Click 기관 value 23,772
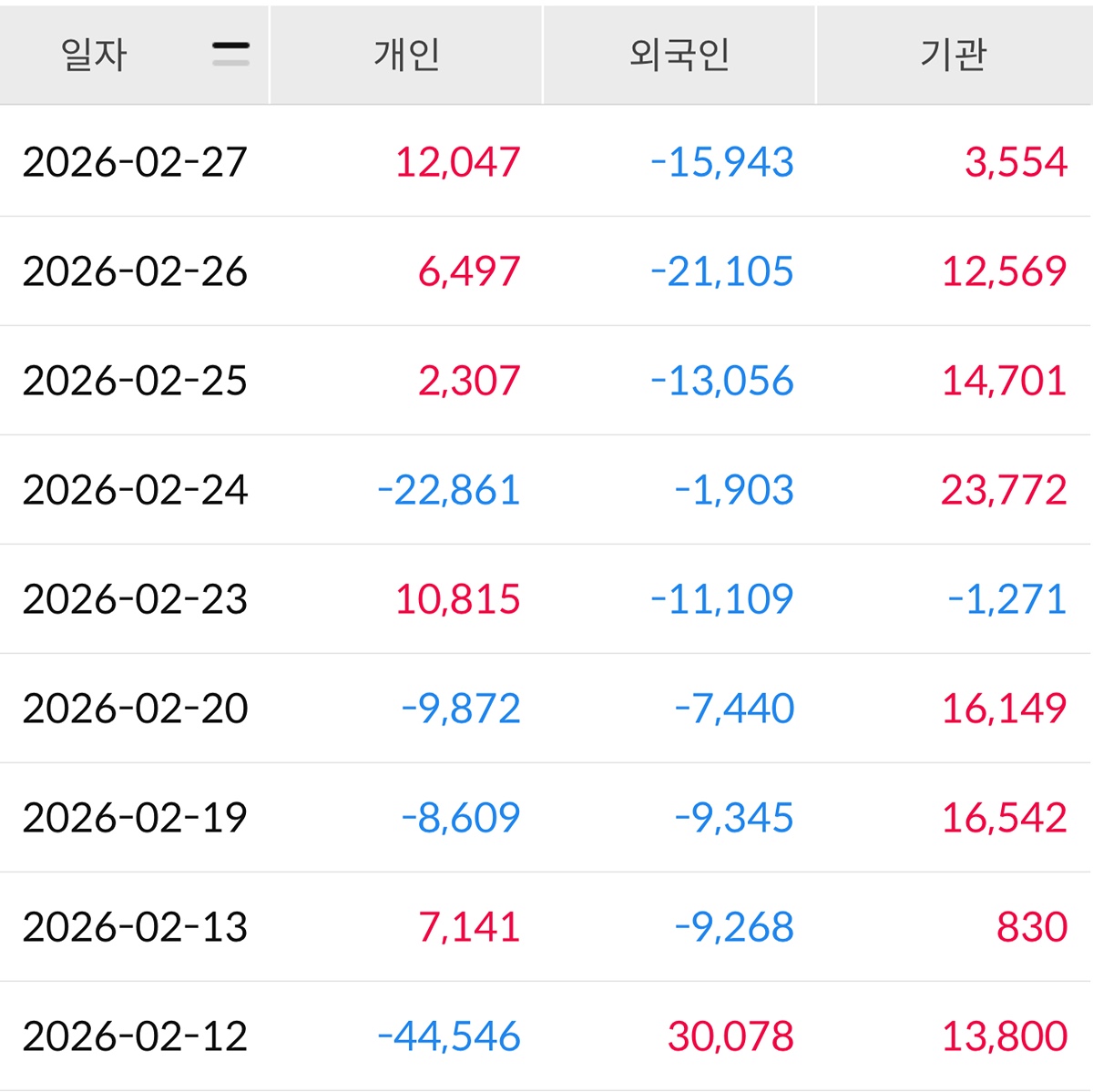 (1004, 490)
